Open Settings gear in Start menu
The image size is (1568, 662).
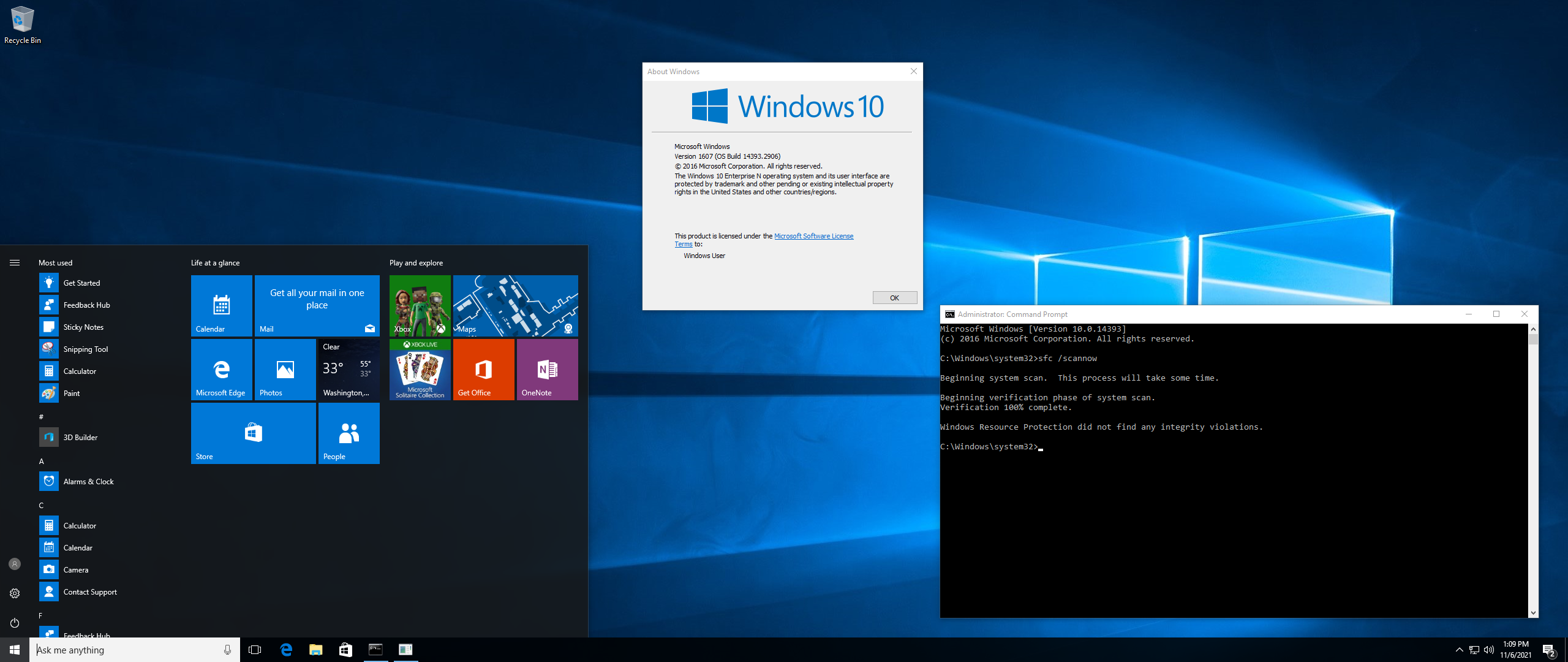tap(15, 593)
